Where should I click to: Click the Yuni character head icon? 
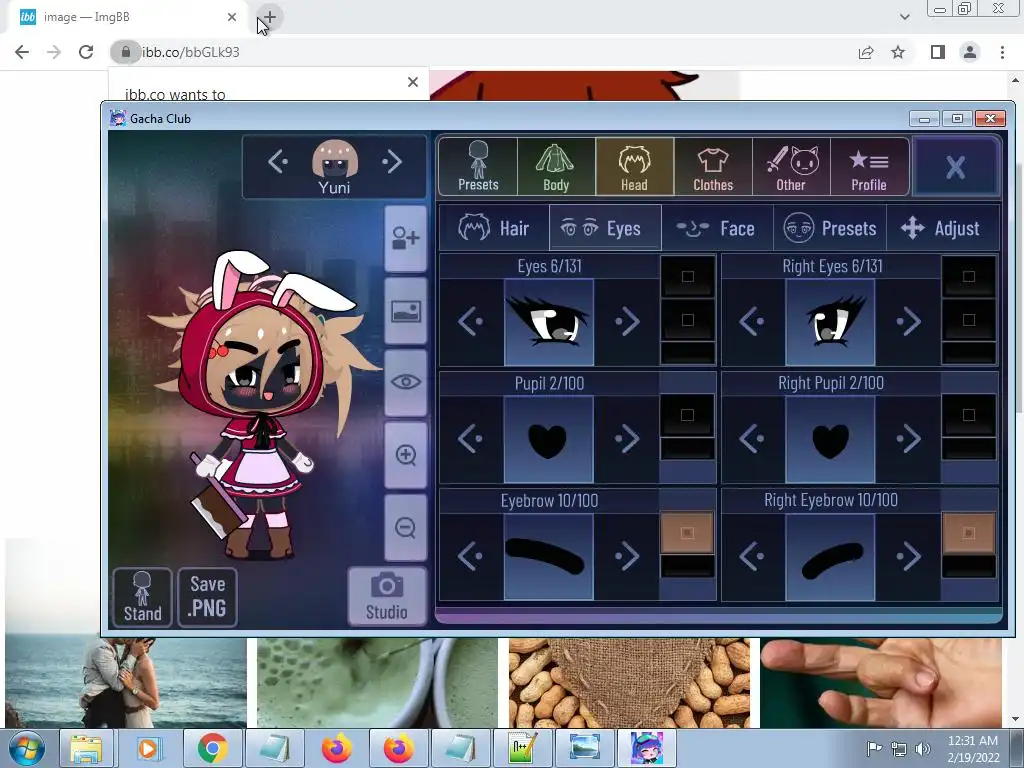pyautogui.click(x=334, y=159)
